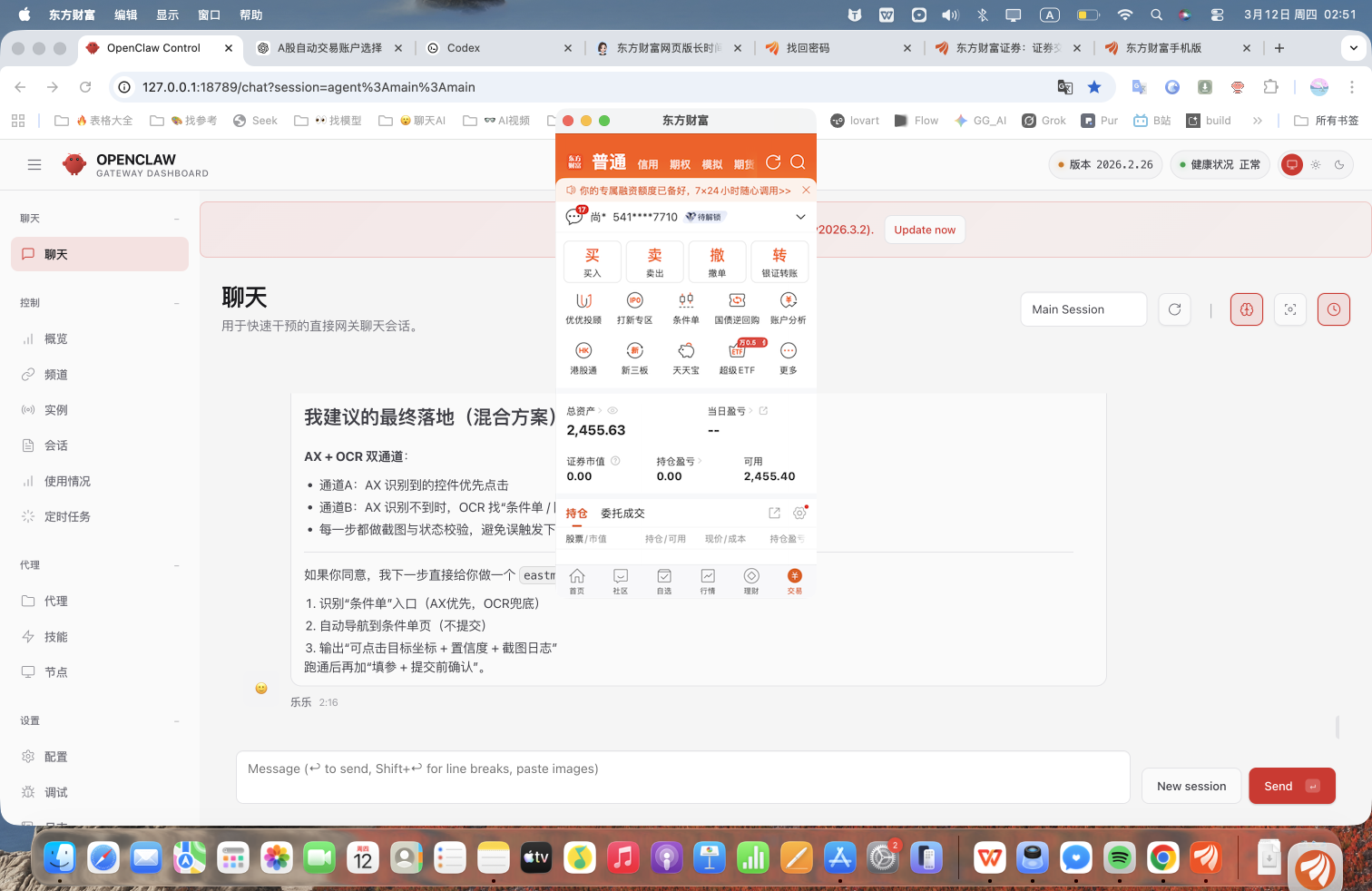The image size is (1372, 891).
Task: Toggle total assets visibility eye icon
Action: click(x=612, y=411)
